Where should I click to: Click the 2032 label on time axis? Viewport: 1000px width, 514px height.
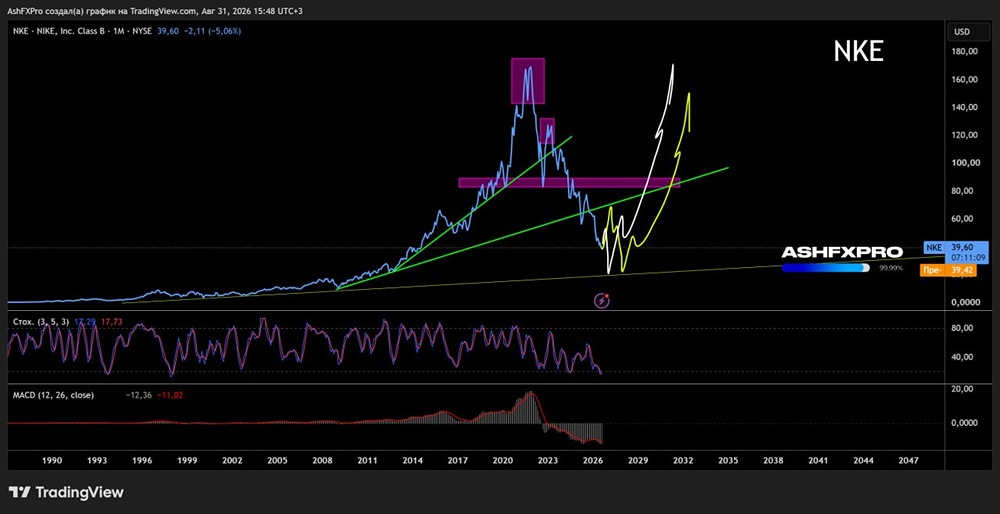(683, 460)
